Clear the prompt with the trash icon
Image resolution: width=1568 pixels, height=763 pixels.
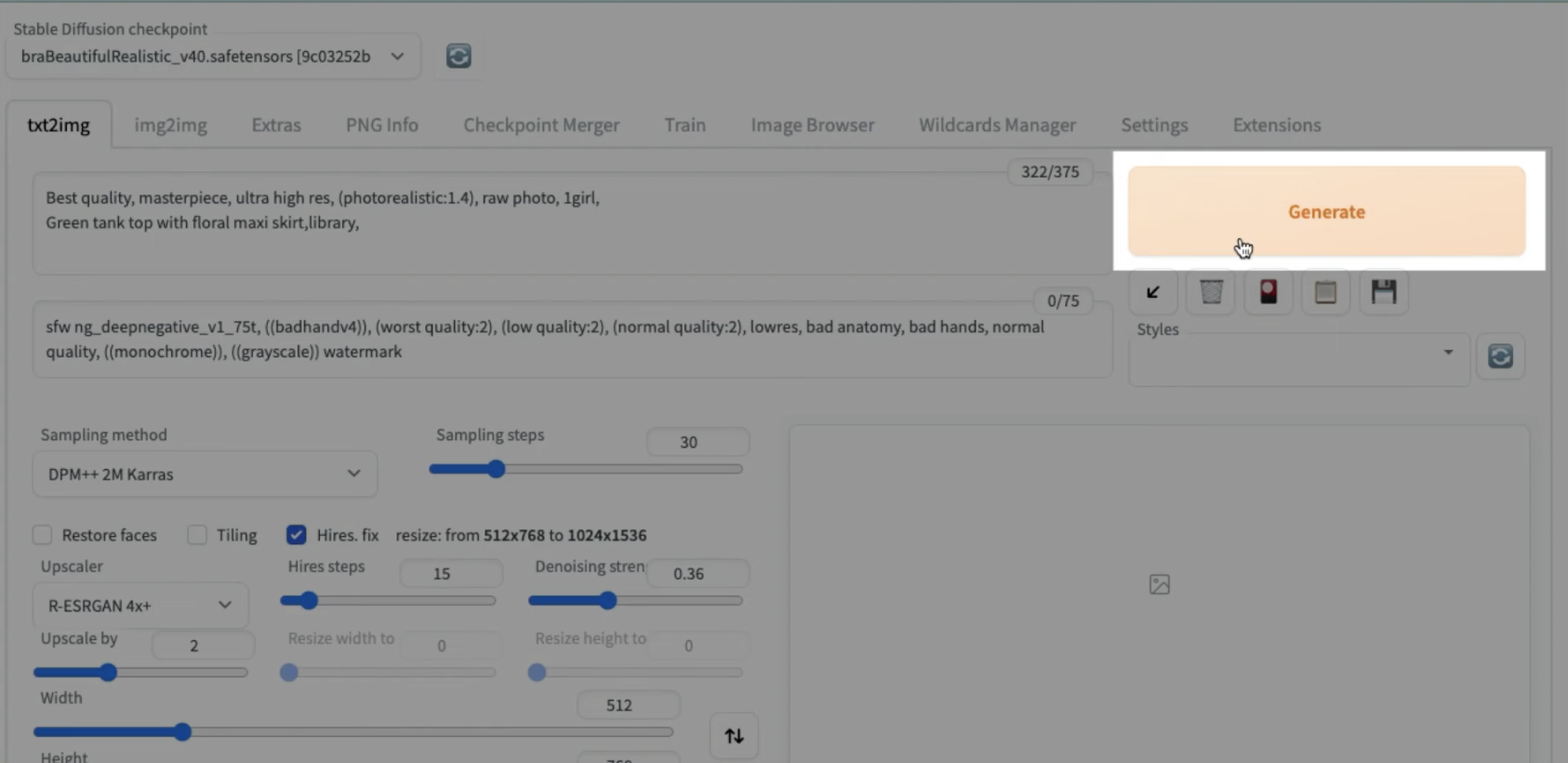tap(1211, 292)
